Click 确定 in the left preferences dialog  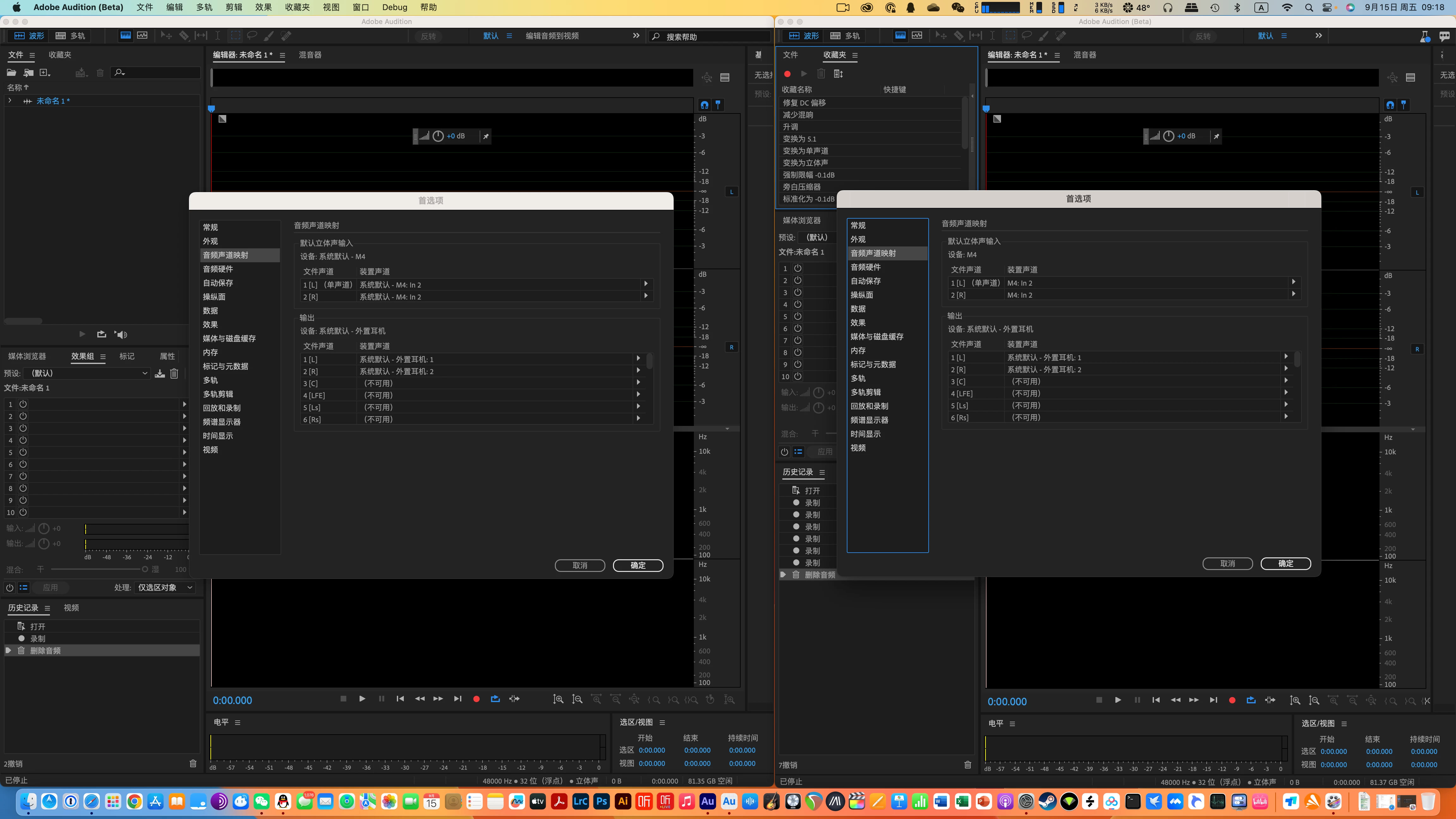tap(638, 566)
